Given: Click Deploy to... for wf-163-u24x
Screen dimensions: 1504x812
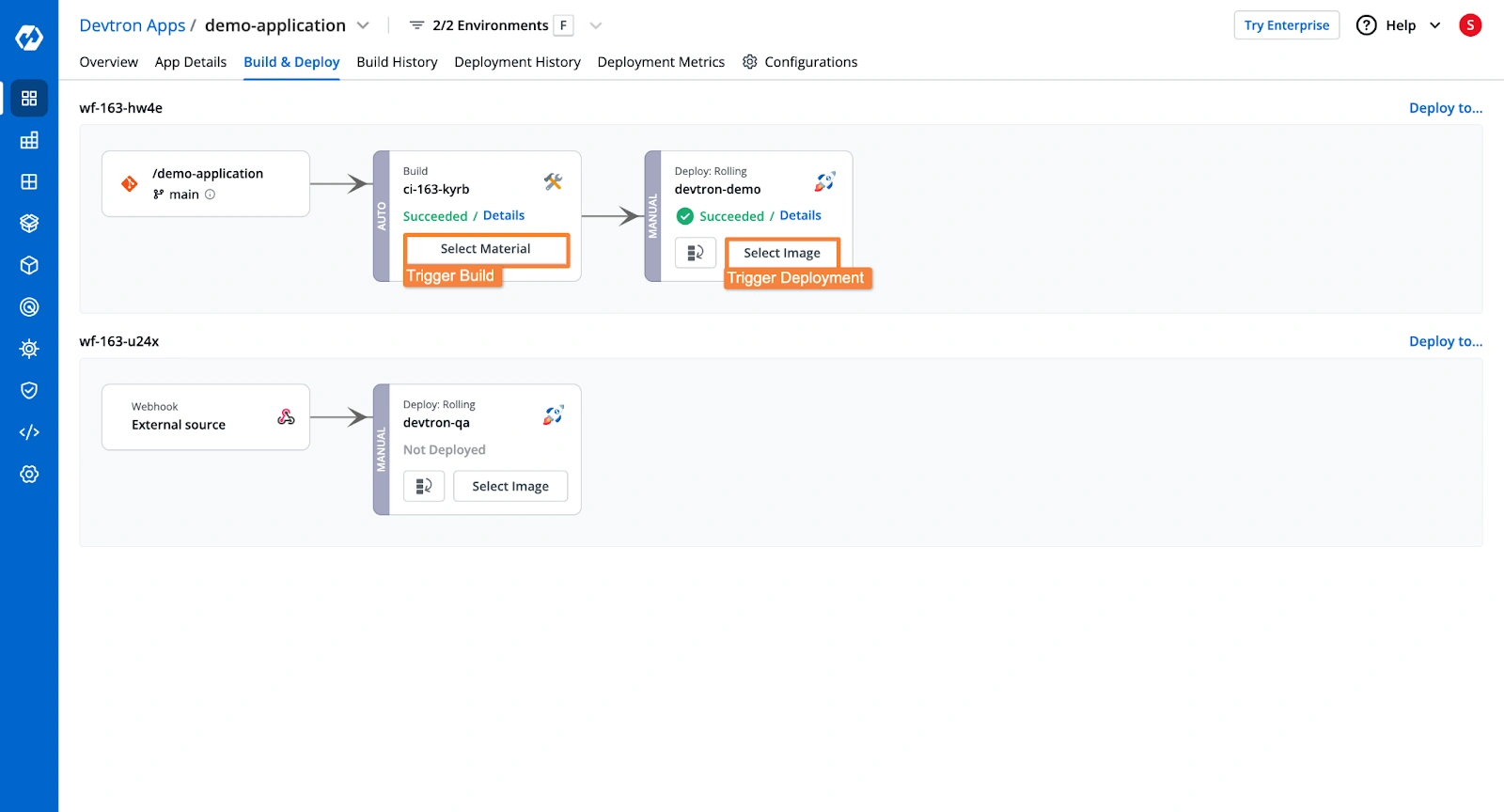Looking at the screenshot, I should coord(1446,341).
